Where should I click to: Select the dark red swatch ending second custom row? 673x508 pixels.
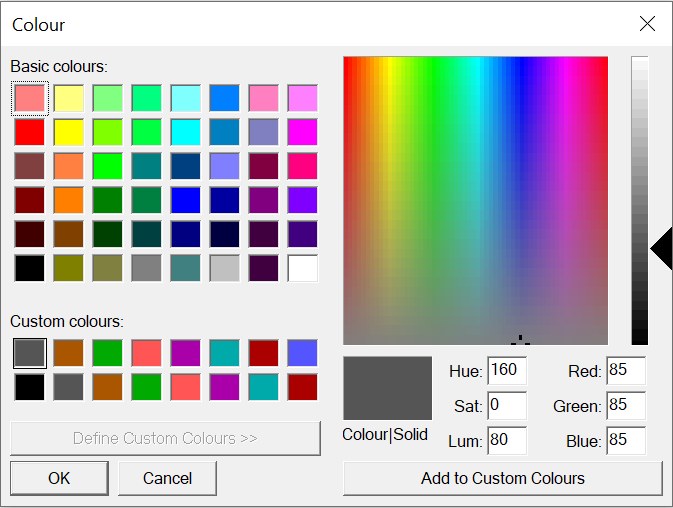[x=303, y=387]
